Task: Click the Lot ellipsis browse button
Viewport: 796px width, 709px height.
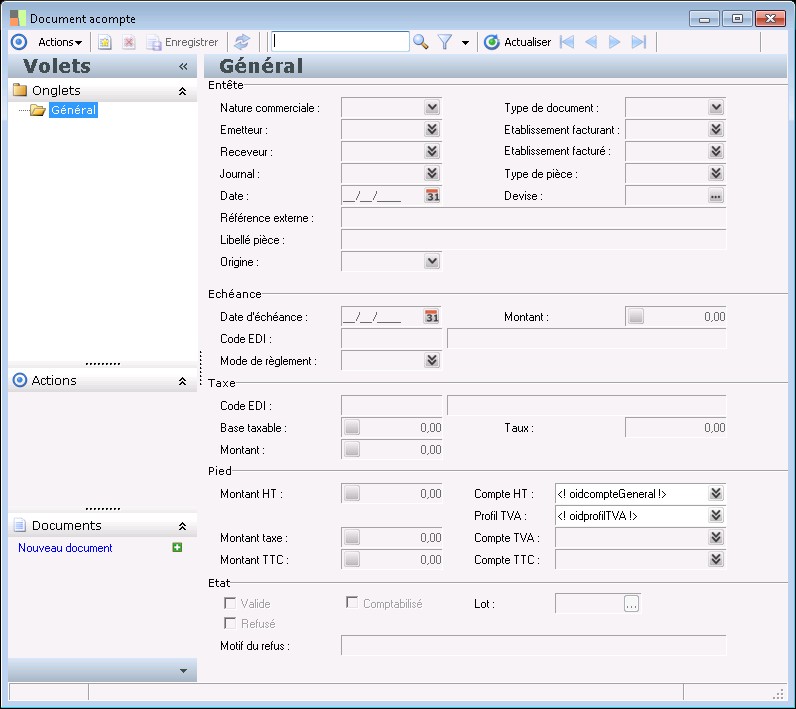Action: coord(631,603)
